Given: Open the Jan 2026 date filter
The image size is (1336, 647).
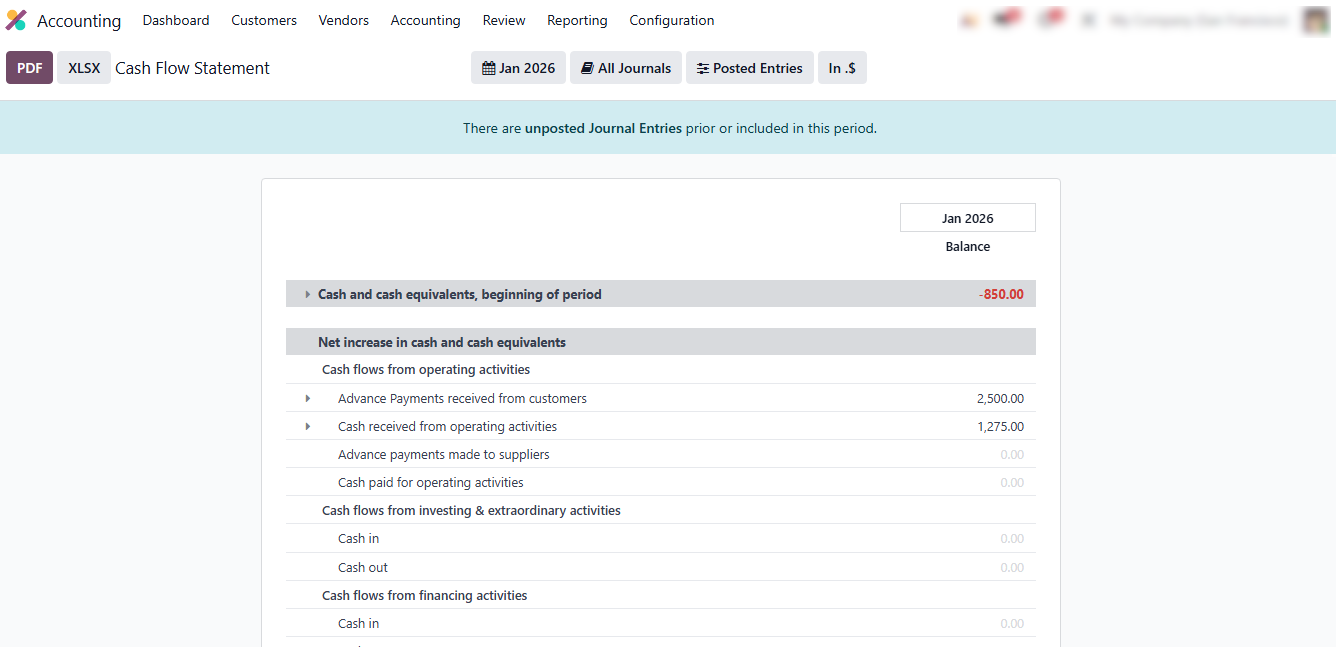Looking at the screenshot, I should click(x=518, y=68).
